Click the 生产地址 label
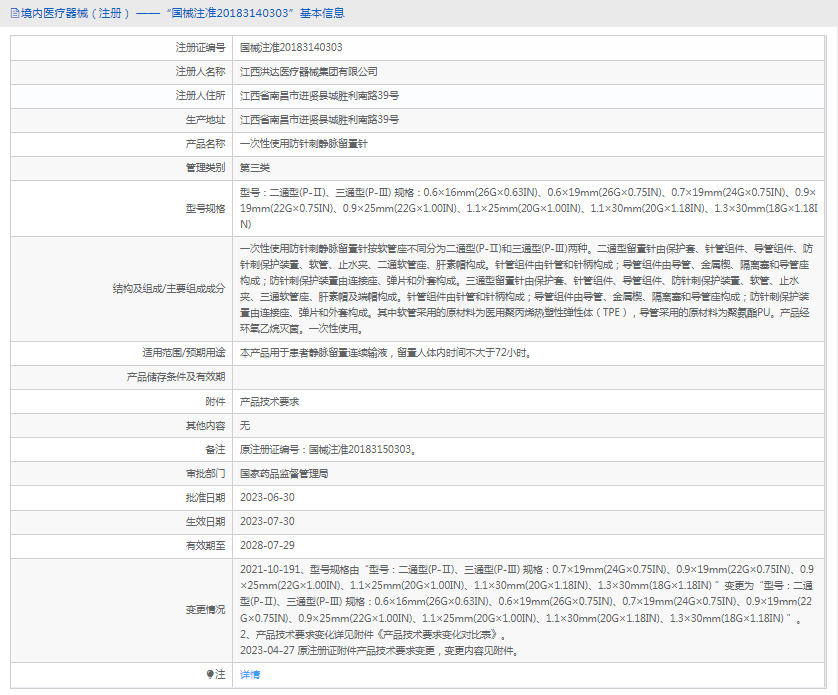This screenshot has height=695, width=838. tap(206, 120)
